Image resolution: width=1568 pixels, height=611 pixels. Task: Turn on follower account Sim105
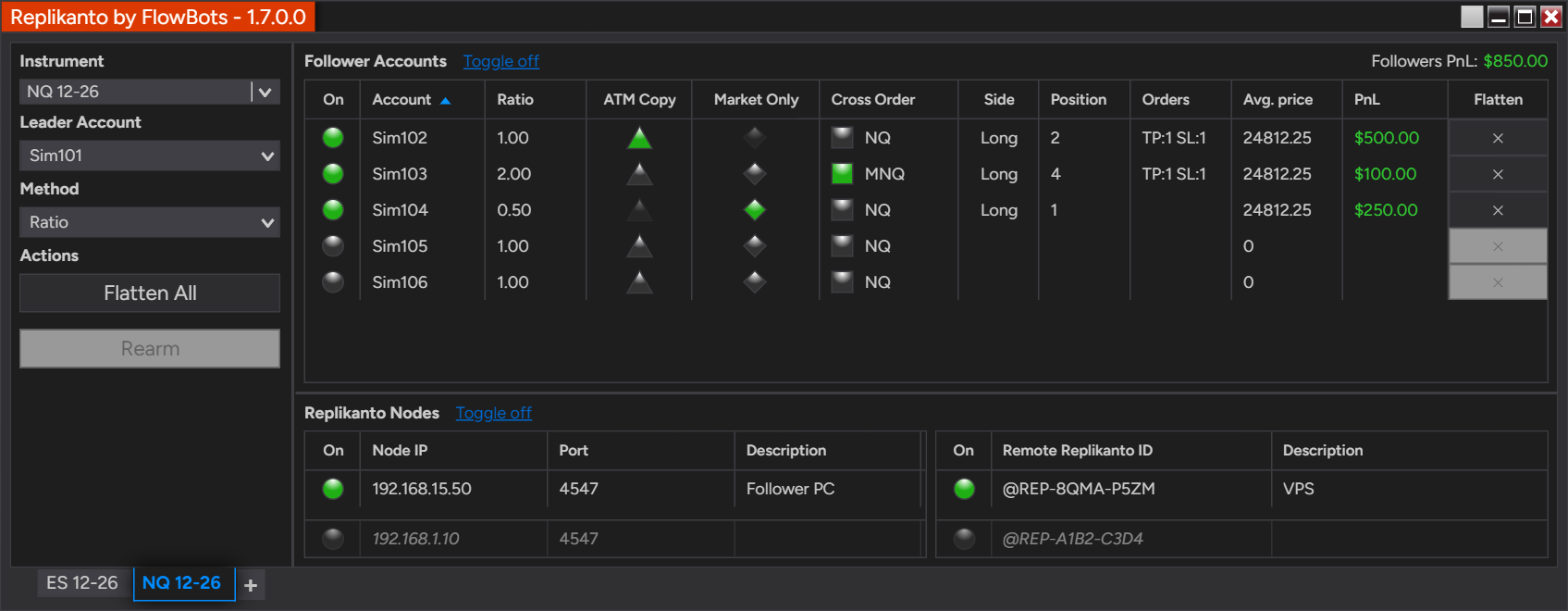[x=333, y=246]
